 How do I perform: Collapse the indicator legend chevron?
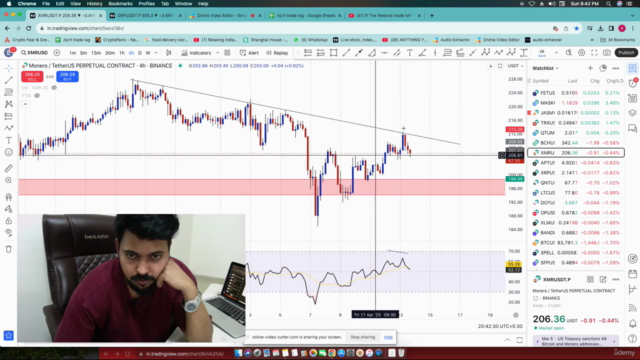[x=25, y=104]
